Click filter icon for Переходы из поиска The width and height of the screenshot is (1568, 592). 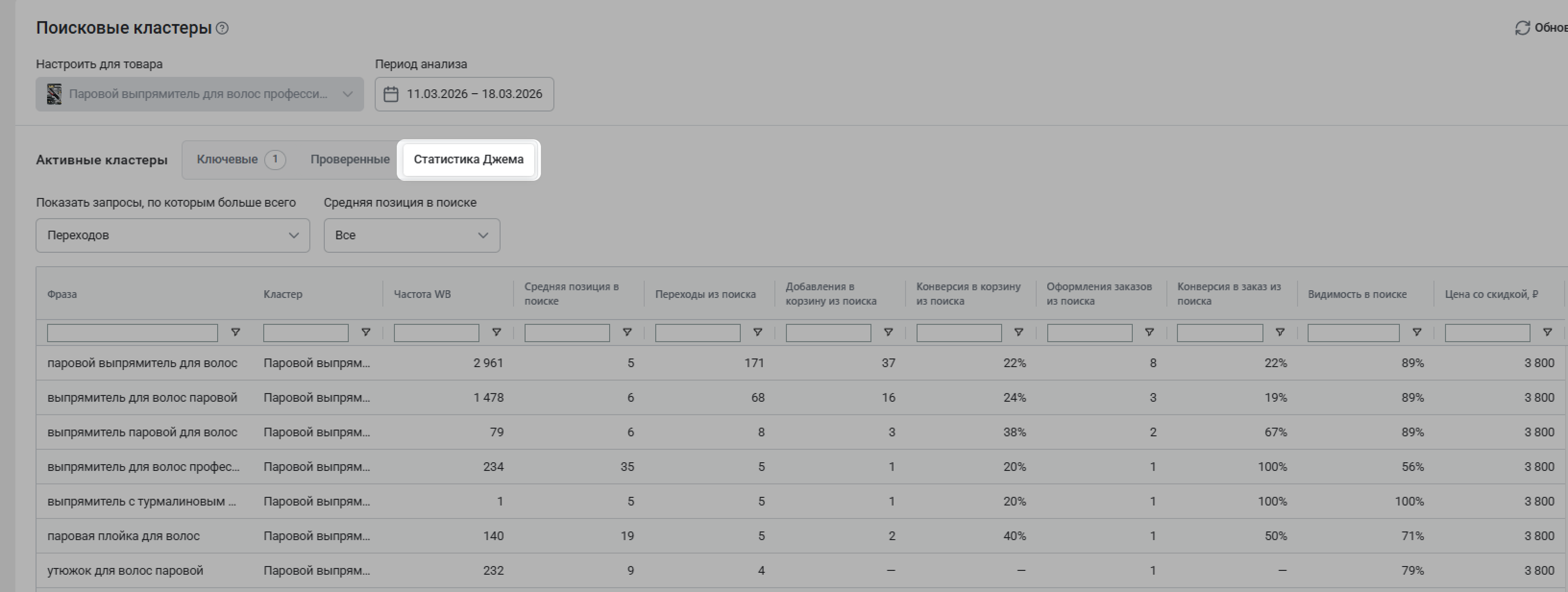point(758,333)
